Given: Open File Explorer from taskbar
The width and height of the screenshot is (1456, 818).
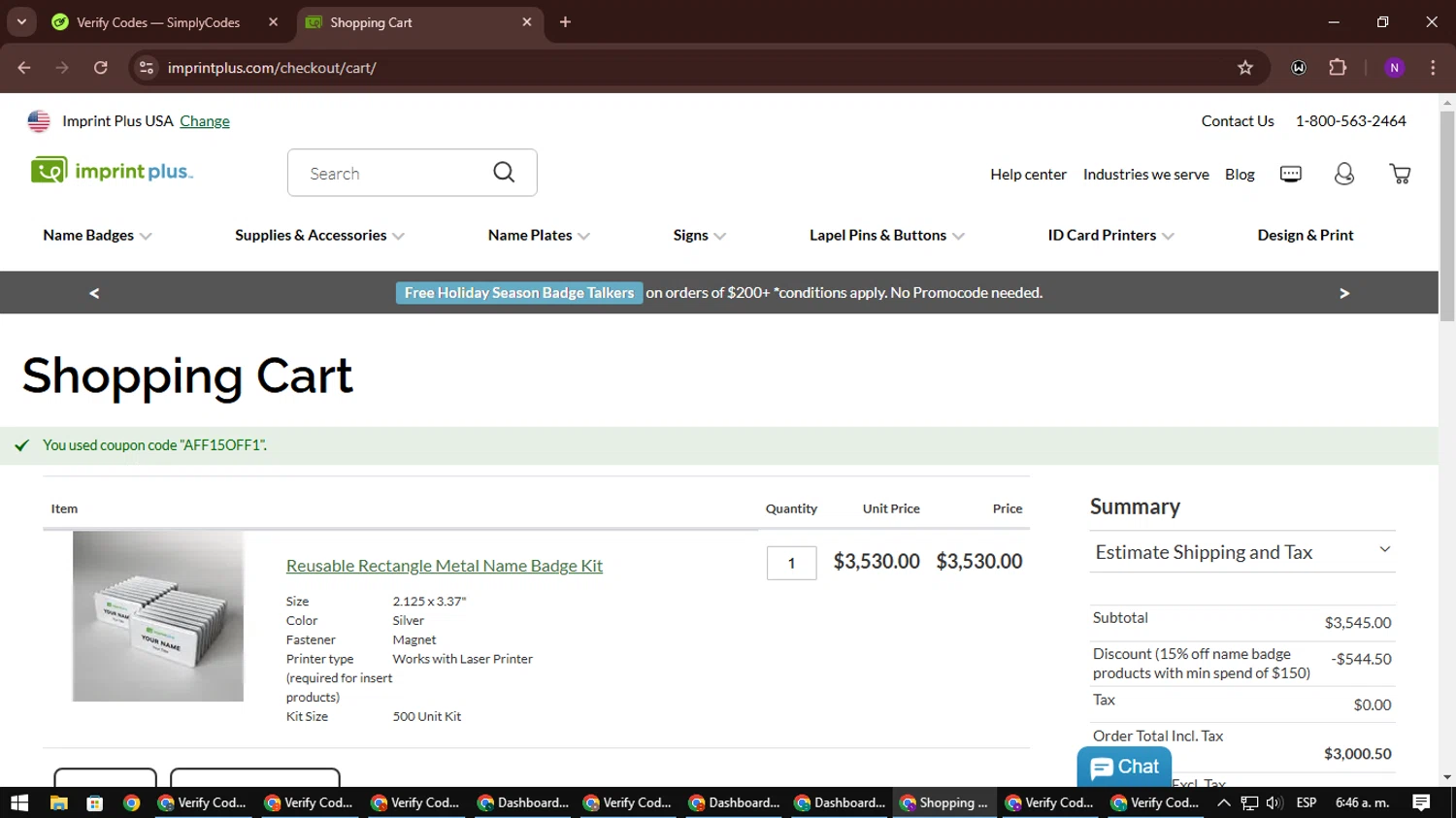Looking at the screenshot, I should coord(58,802).
